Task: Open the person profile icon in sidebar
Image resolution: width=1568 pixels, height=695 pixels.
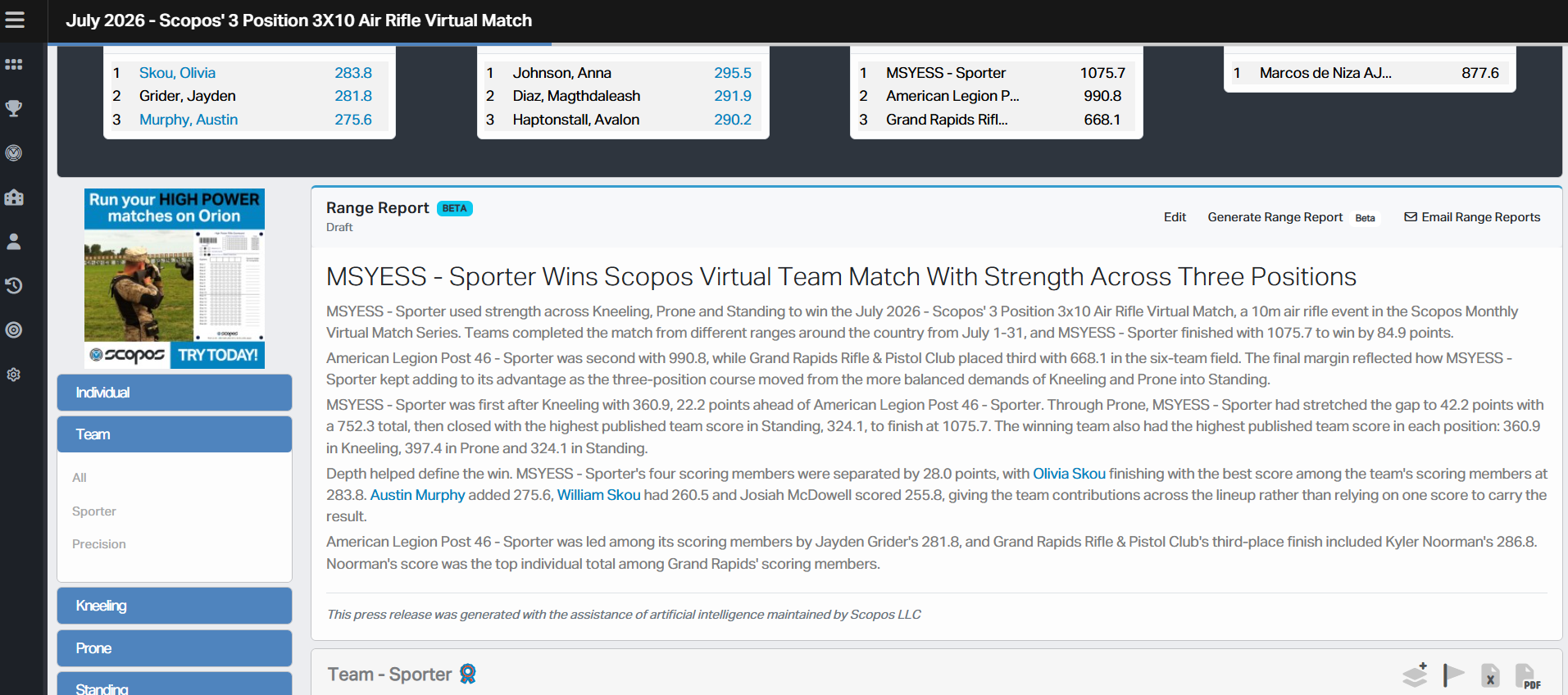Action: 14,241
